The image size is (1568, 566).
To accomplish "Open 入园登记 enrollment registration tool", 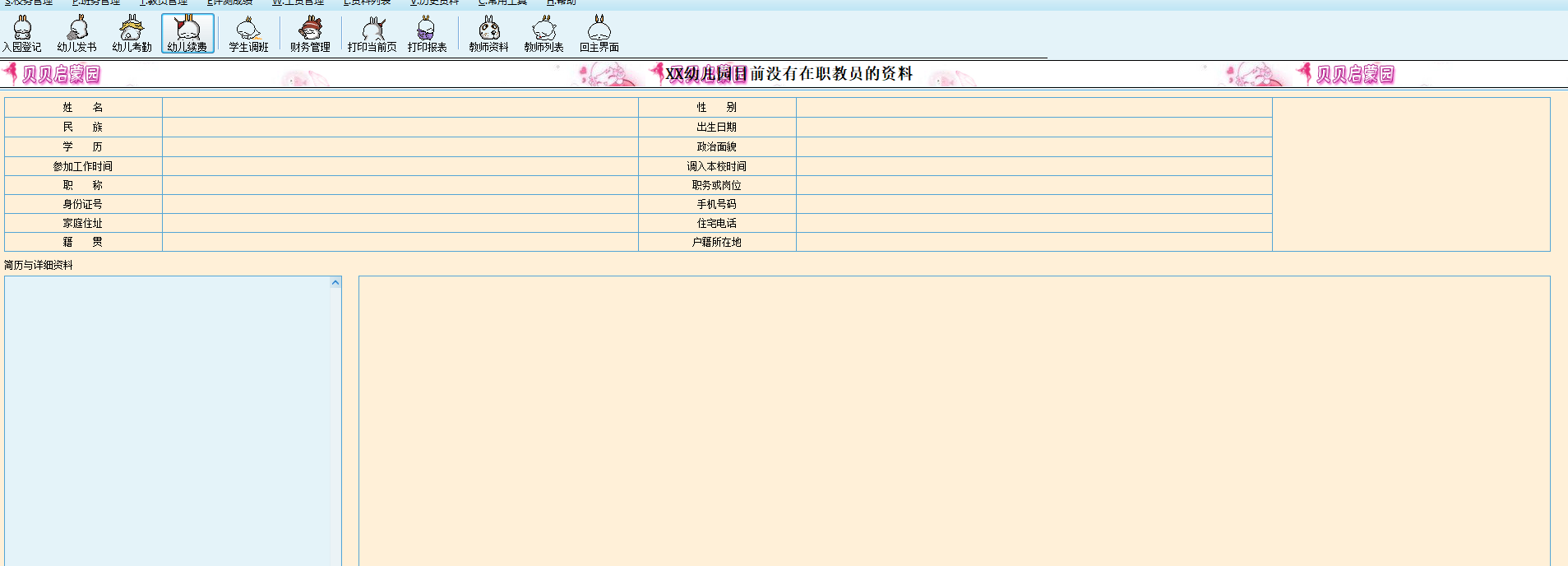I will (x=22, y=34).
